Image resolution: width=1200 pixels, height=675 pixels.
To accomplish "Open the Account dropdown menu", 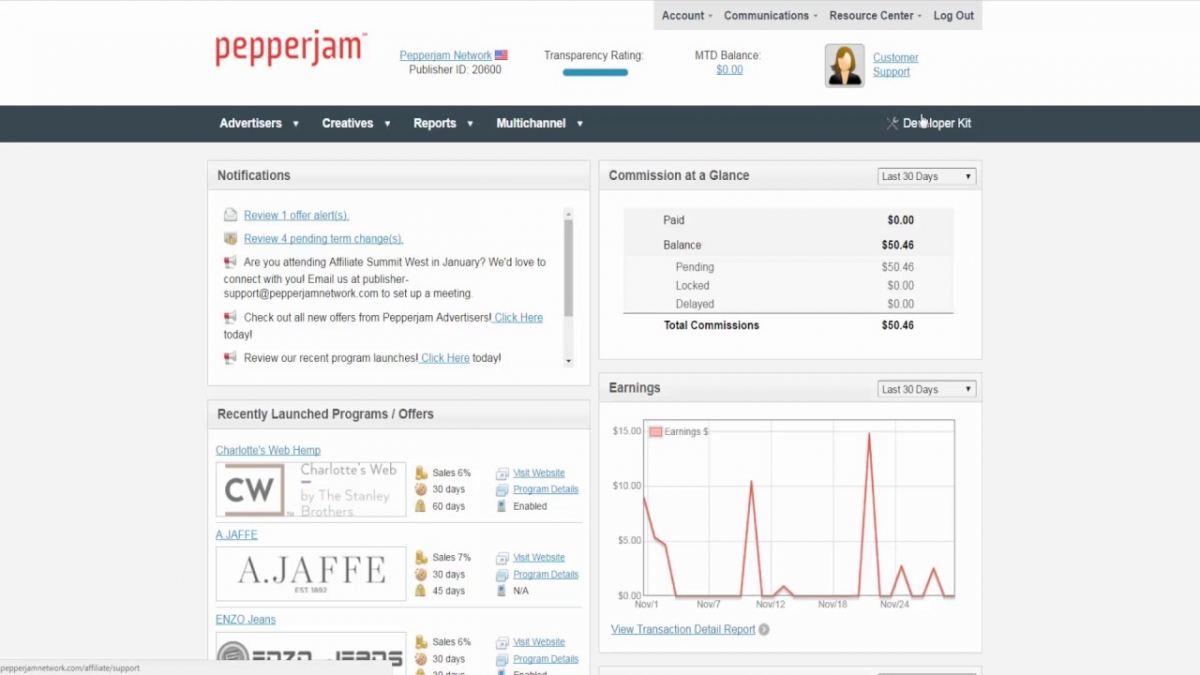I will (686, 15).
